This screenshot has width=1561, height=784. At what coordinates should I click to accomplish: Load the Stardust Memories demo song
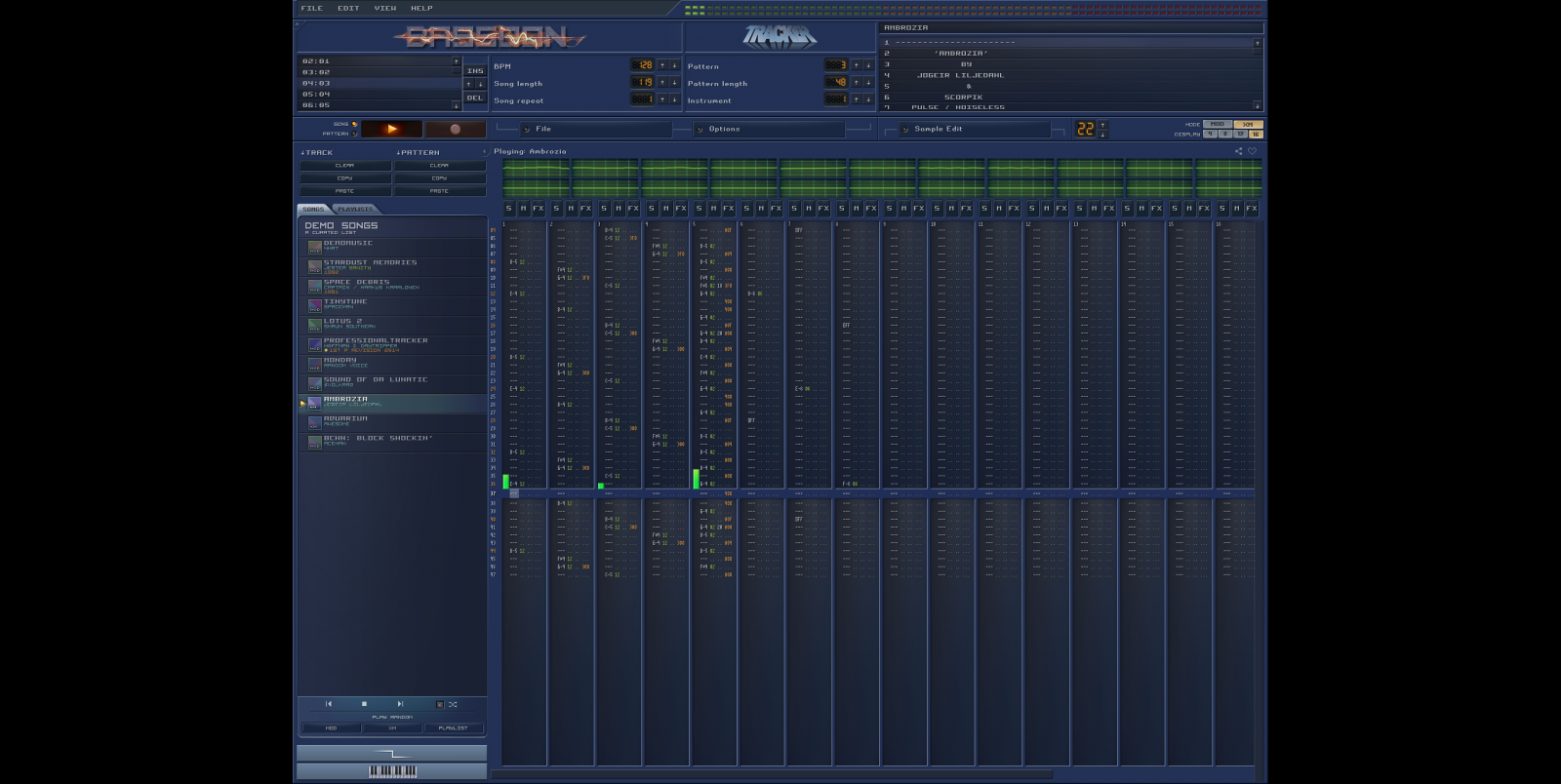pos(371,265)
